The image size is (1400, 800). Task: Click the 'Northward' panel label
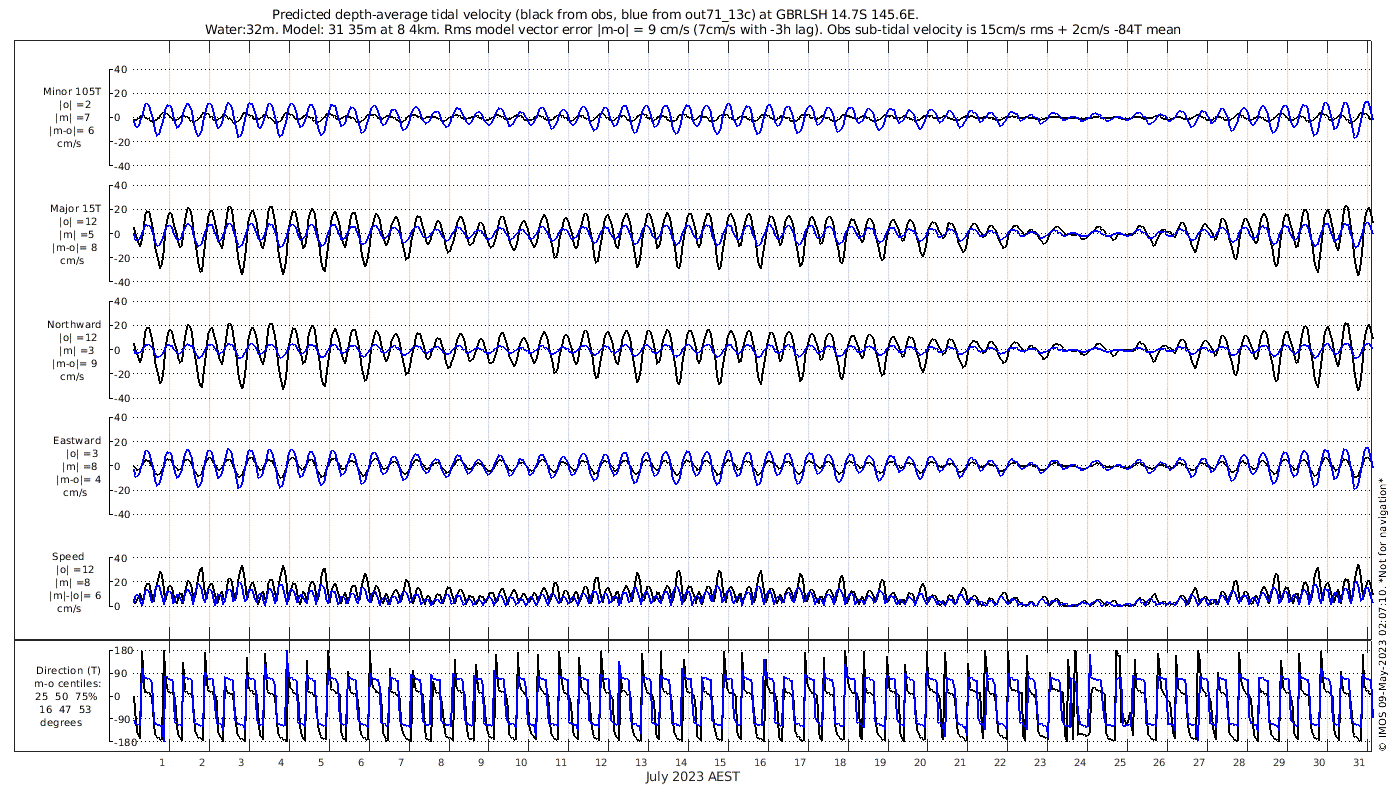coord(74,324)
